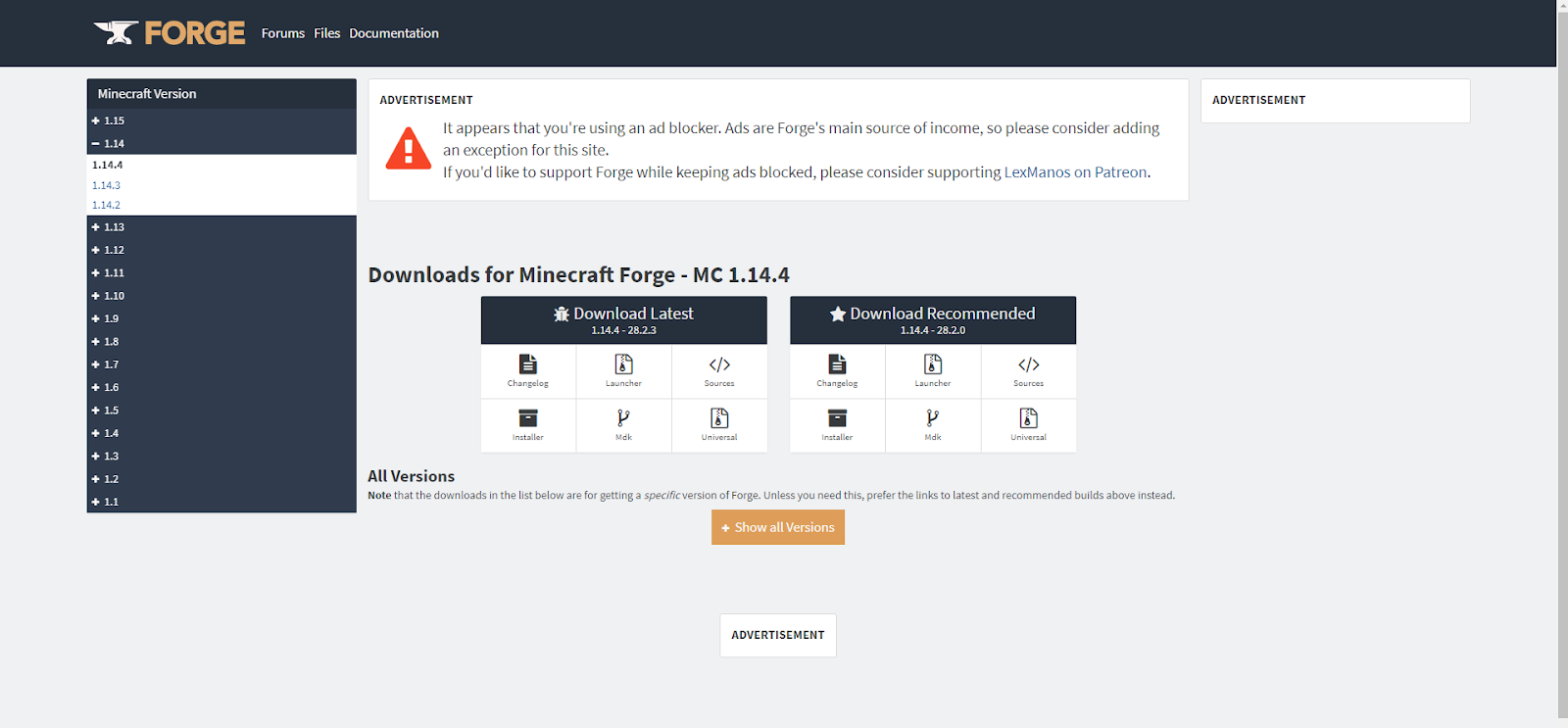Expand the 1.6 version group

point(221,387)
